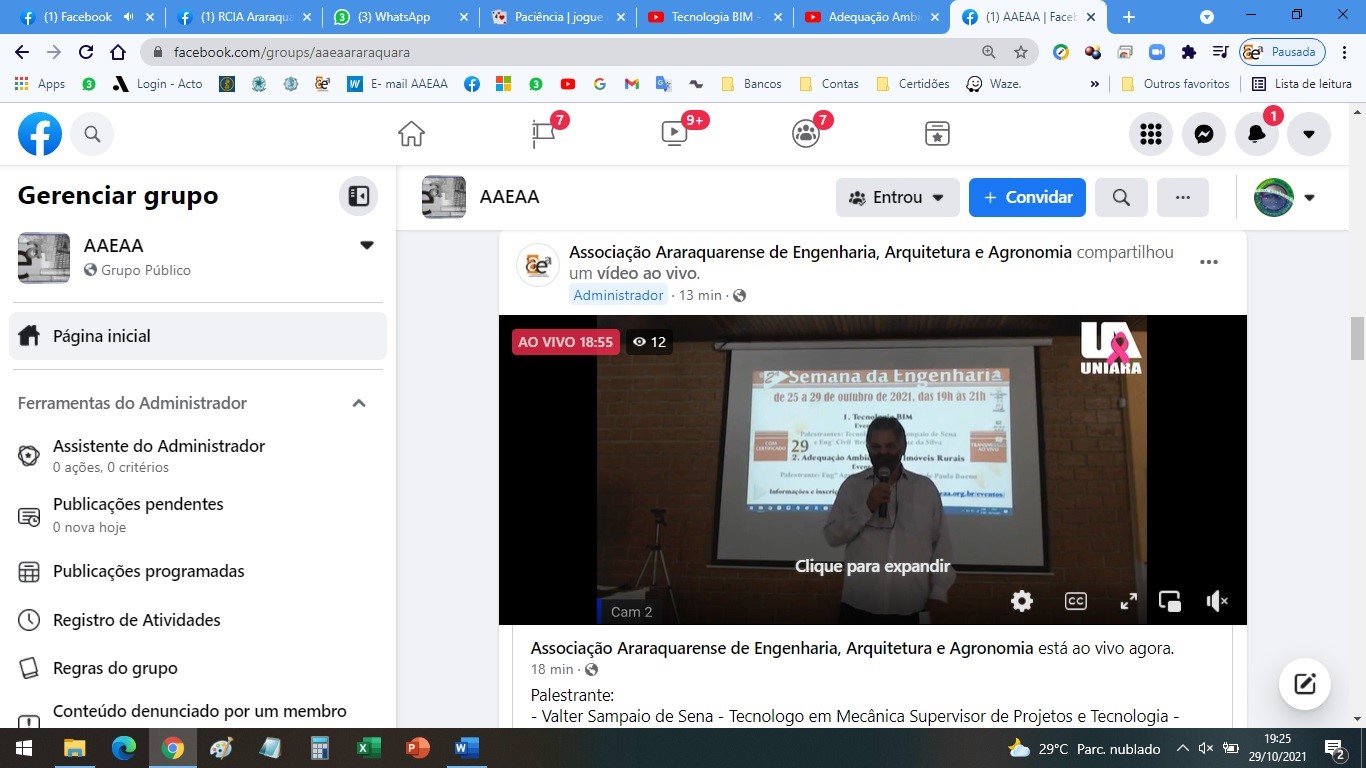Open the Associação Araraquarense page link in post header
The width and height of the screenshot is (1366, 768).
click(820, 252)
